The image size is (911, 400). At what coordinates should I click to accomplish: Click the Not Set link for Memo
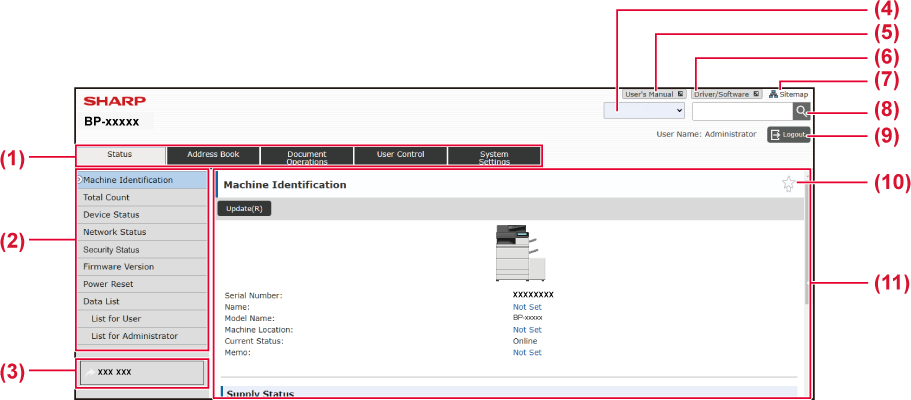click(x=527, y=352)
